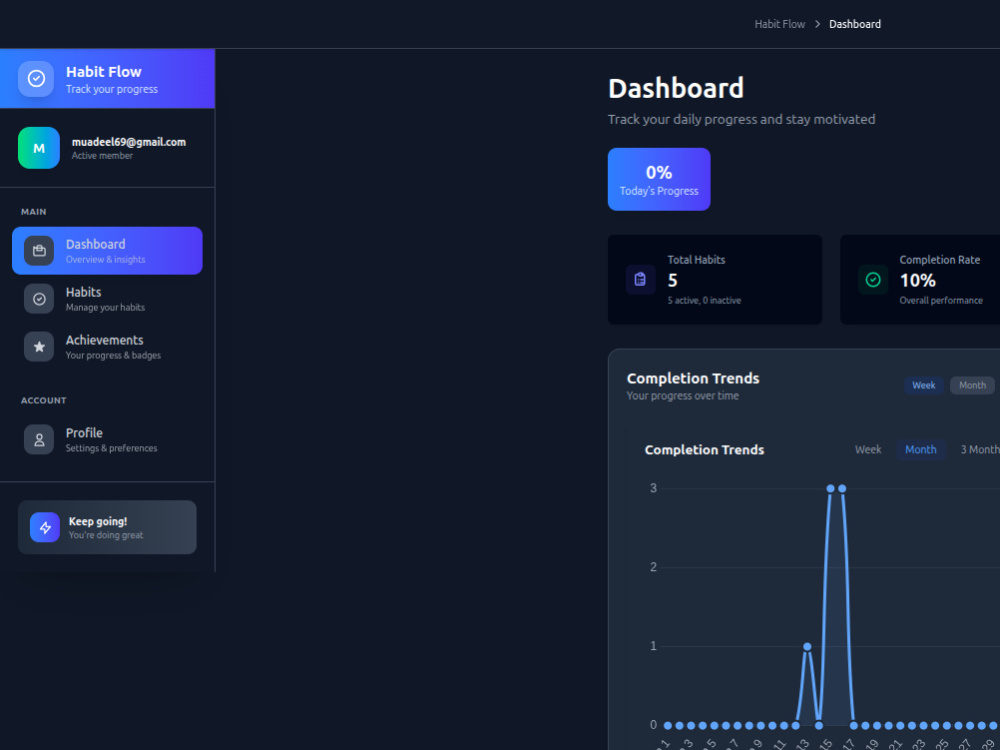The image size is (1000, 750).
Task: Click the breadcrumb chevron arrow separator
Action: click(817, 24)
